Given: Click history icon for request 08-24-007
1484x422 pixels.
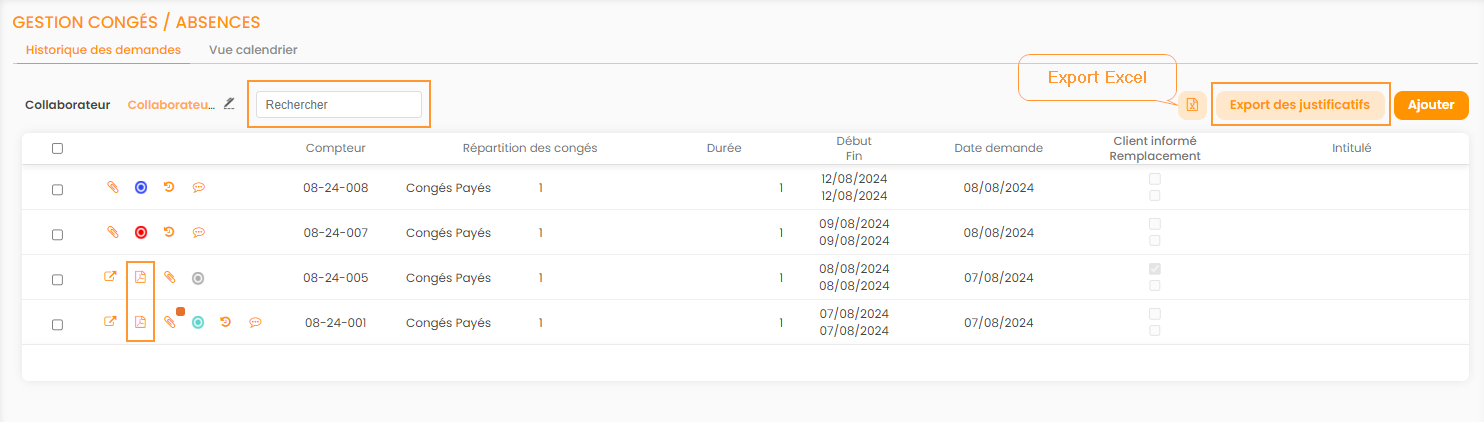Looking at the screenshot, I should pos(169,233).
